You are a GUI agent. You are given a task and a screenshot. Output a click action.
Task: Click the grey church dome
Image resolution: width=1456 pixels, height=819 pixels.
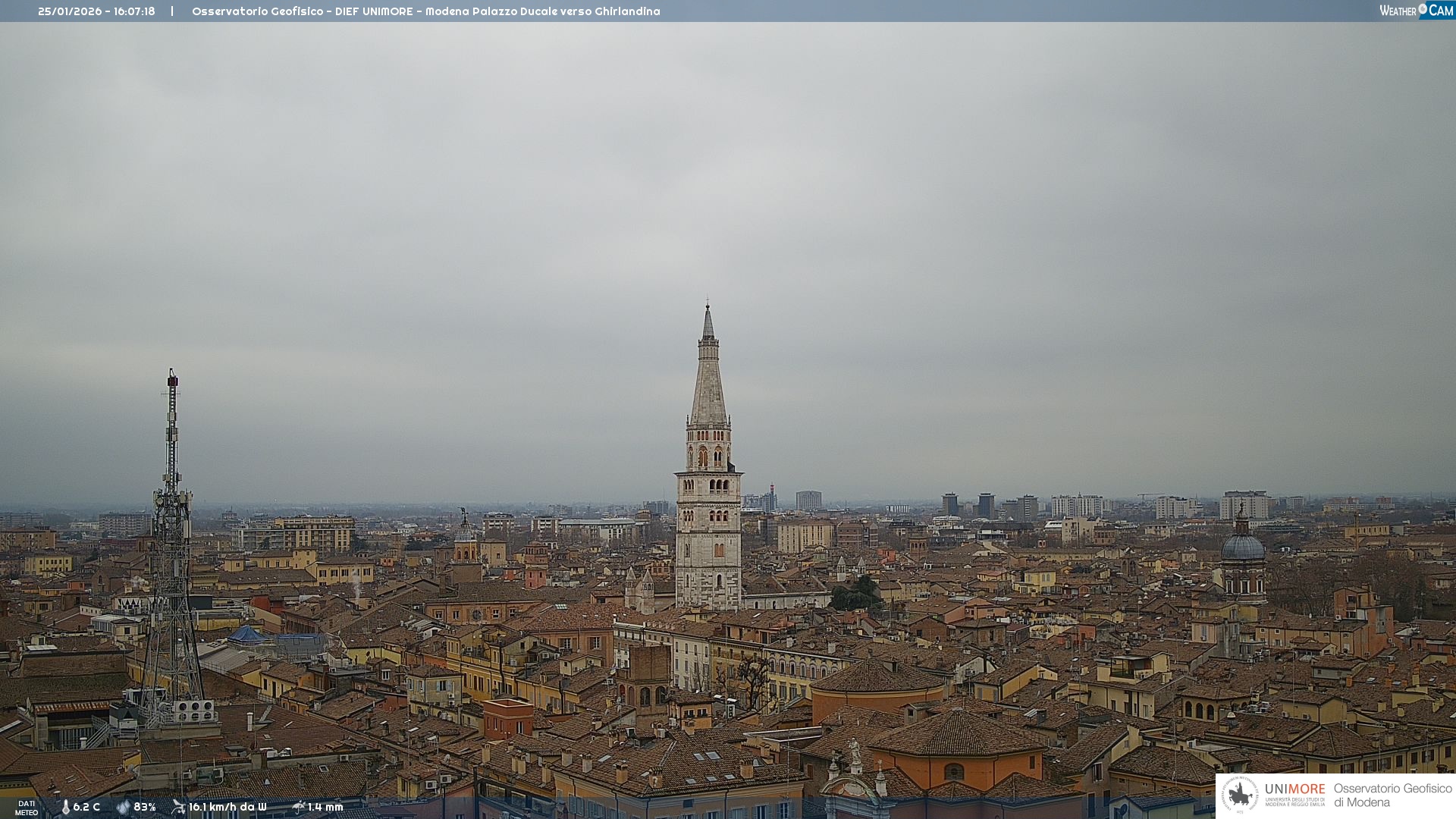tap(1242, 548)
